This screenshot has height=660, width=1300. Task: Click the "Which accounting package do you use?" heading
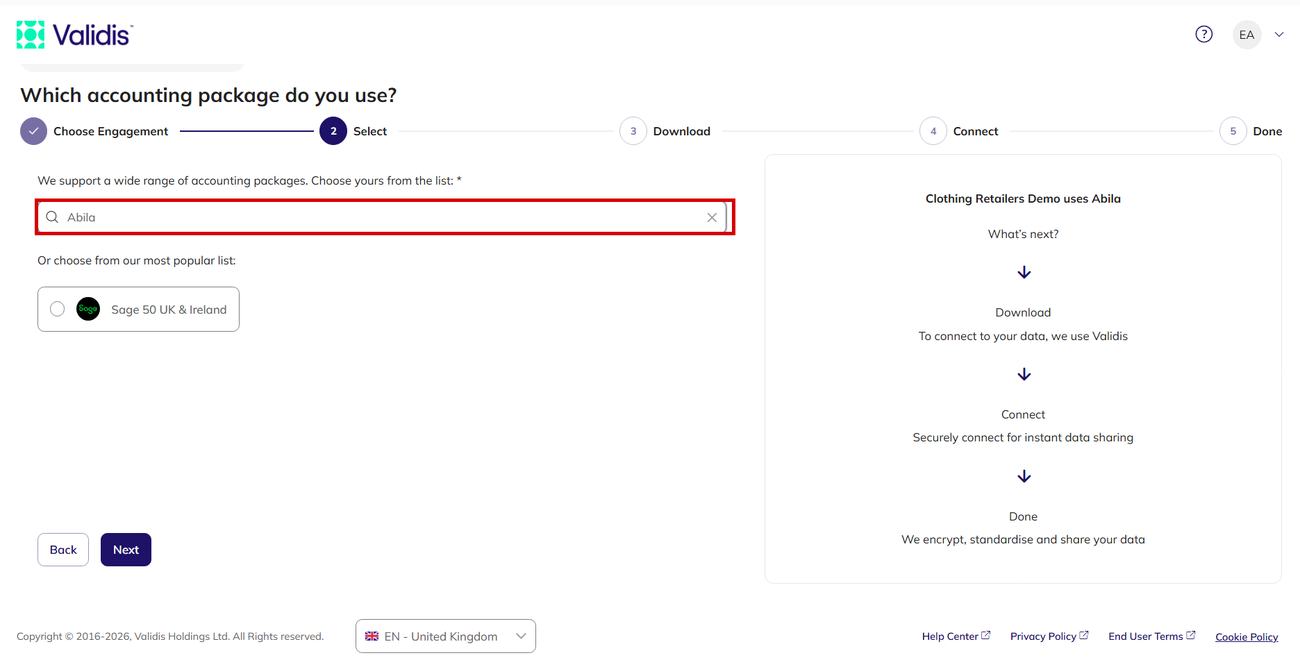click(x=208, y=95)
